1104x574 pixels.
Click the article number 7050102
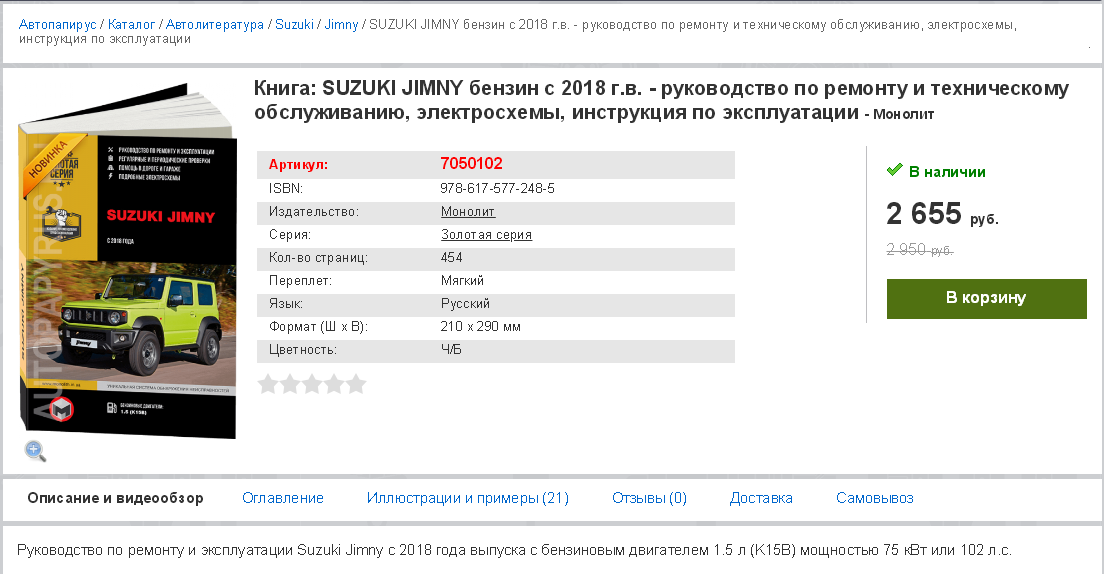[472, 163]
